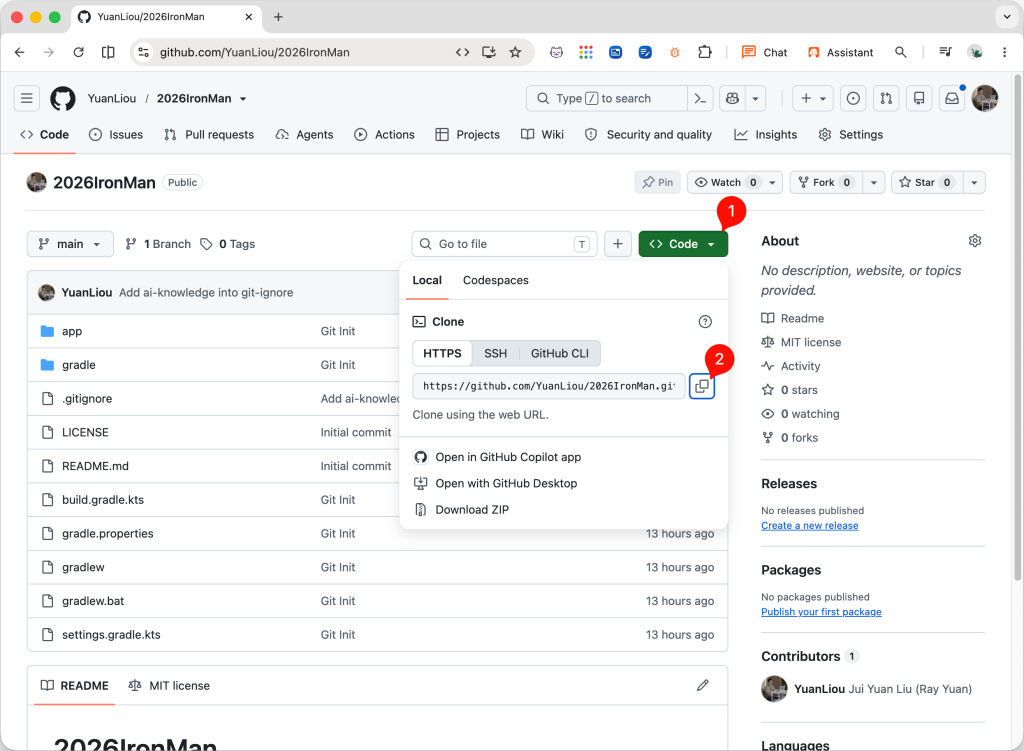This screenshot has height=751, width=1024.
Task: Edit the README with pencil icon
Action: (703, 685)
